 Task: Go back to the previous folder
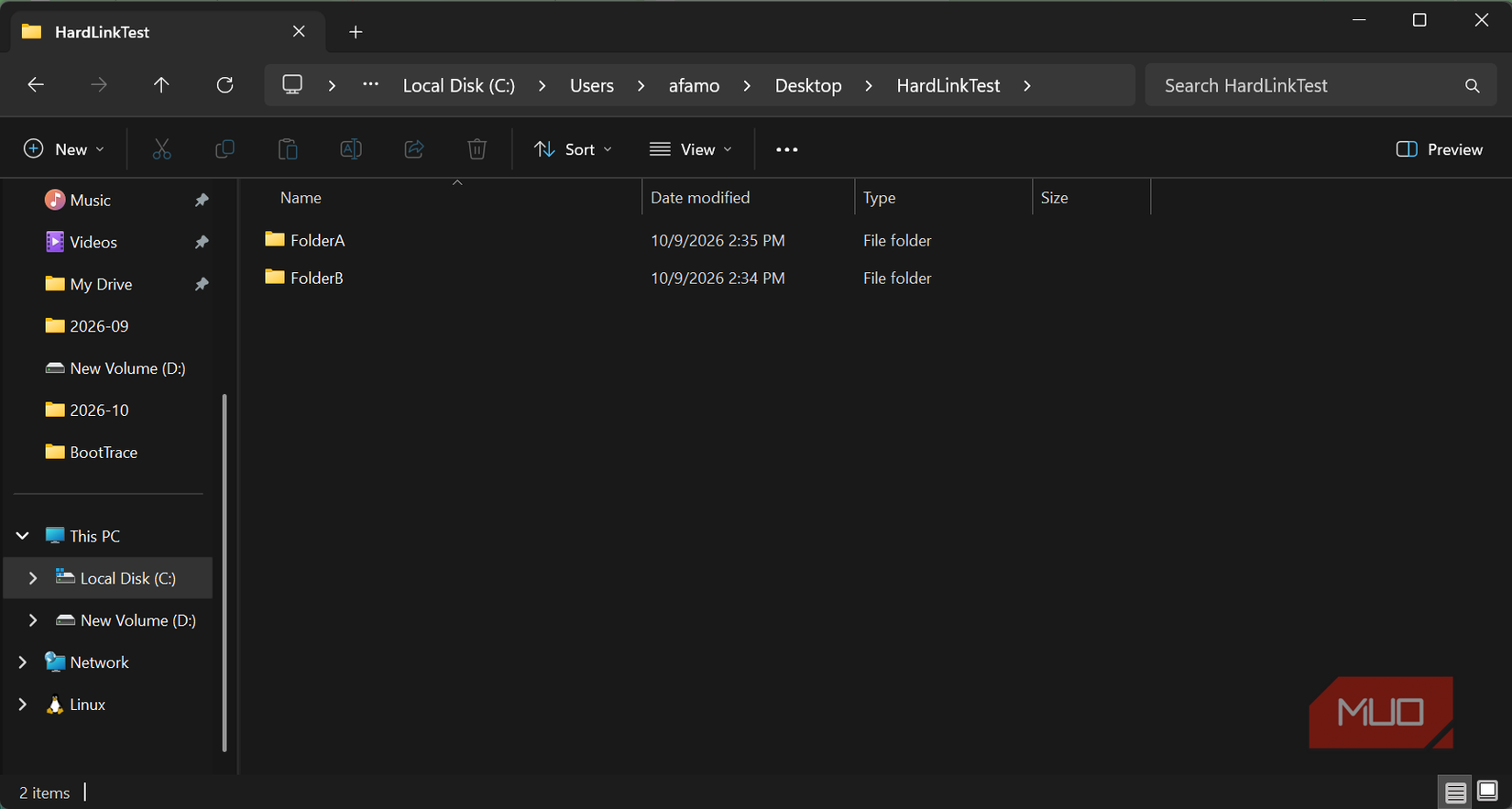(x=36, y=85)
